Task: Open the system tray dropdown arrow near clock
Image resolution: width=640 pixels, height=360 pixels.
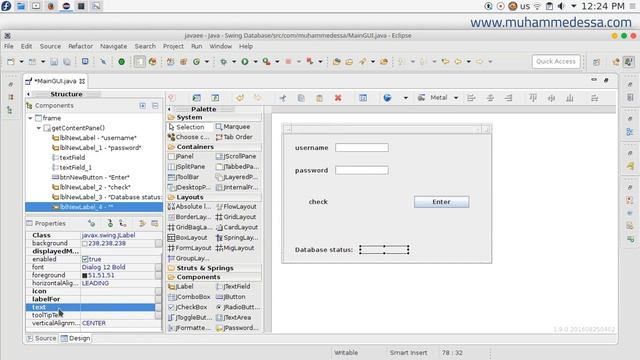Action: tap(573, 6)
